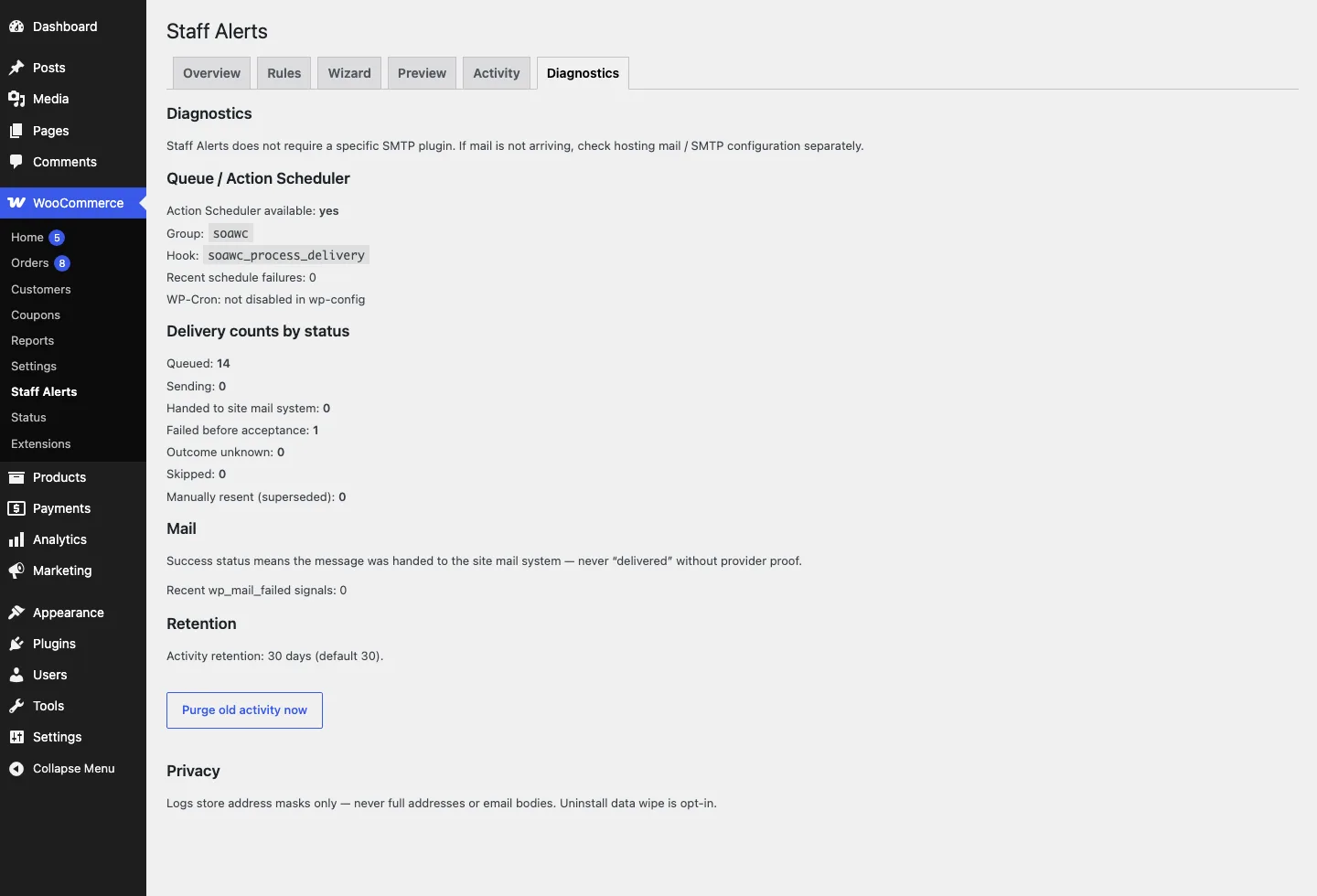Screen dimensions: 1317x896
Task: Click the Users person icon
Action: (16, 675)
